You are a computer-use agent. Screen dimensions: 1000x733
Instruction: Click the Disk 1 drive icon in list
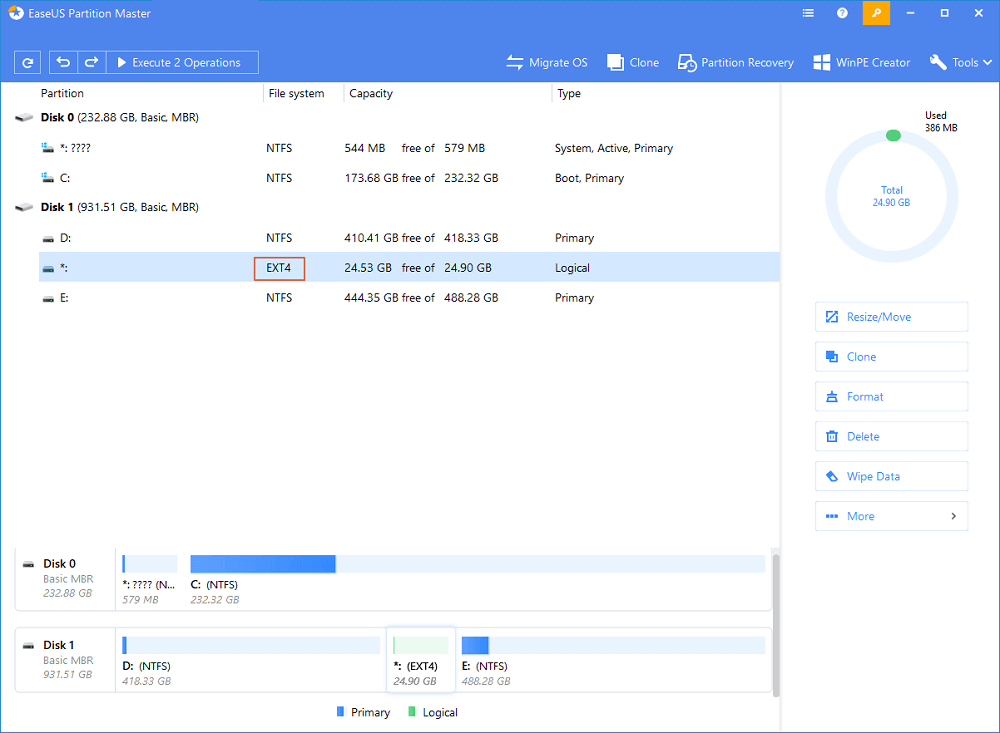24,207
